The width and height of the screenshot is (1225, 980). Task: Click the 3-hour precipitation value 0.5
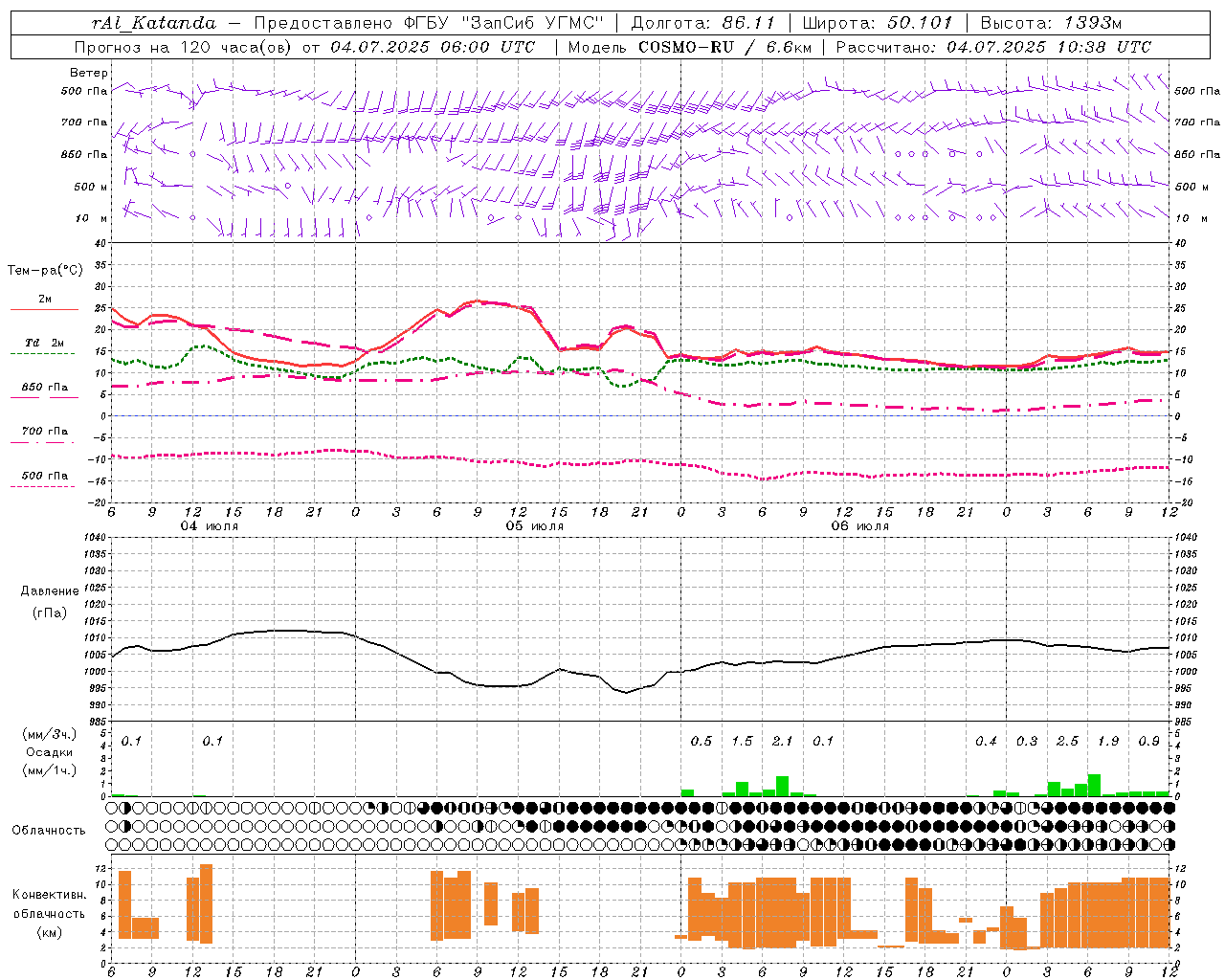(x=702, y=741)
